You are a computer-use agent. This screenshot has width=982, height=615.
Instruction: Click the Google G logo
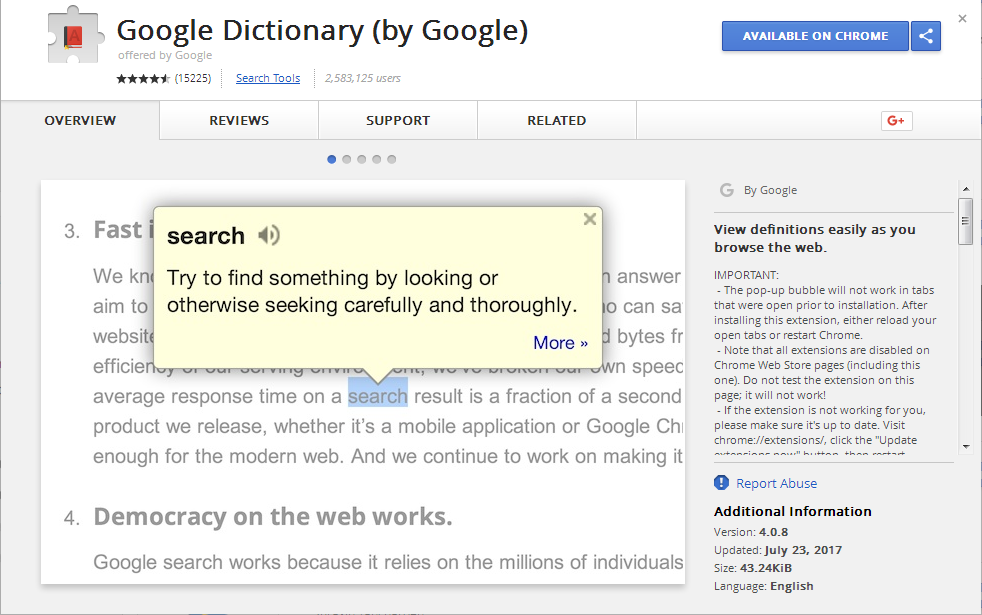click(x=726, y=190)
